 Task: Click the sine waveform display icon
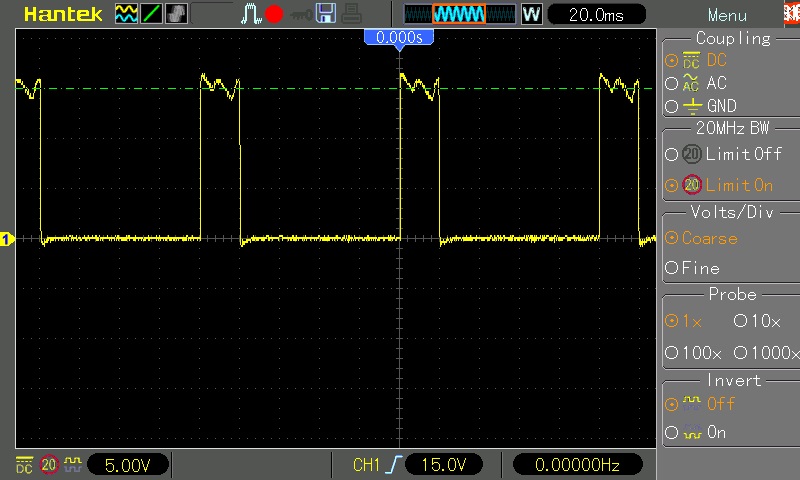tap(125, 14)
